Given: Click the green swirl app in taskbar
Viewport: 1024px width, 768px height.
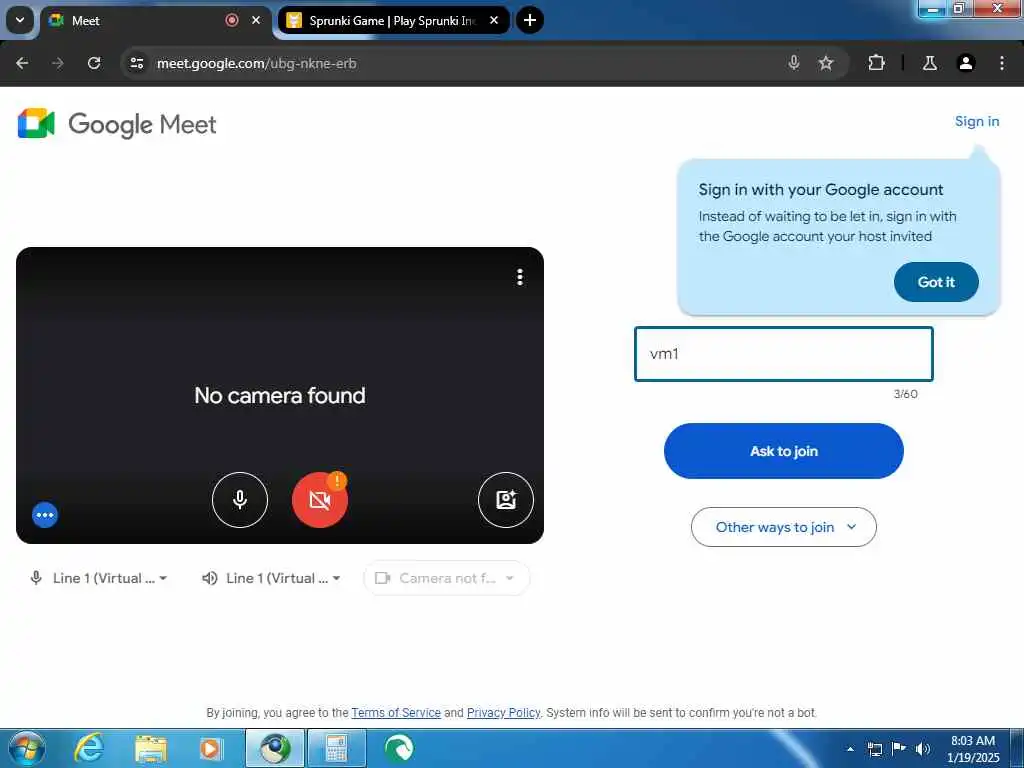Looking at the screenshot, I should [x=398, y=748].
